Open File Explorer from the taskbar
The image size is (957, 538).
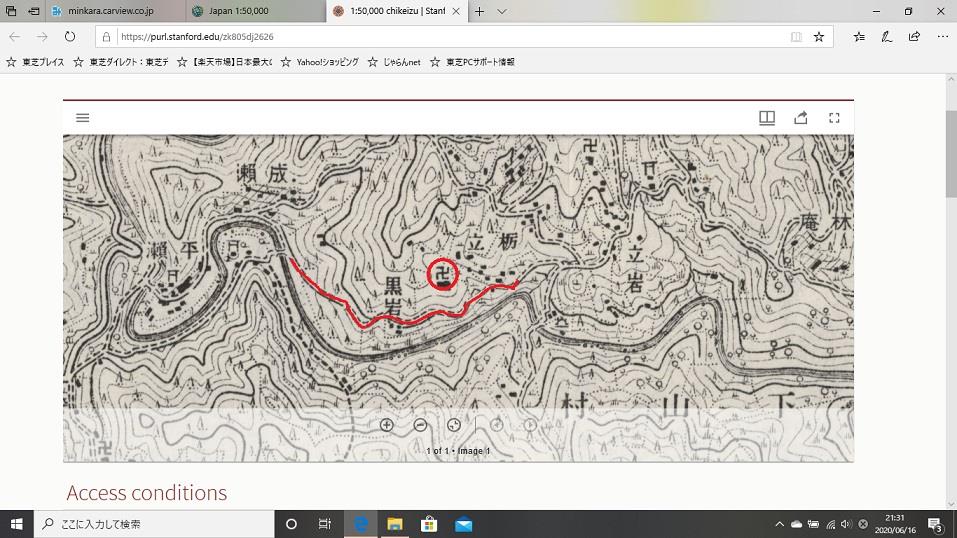[395, 524]
